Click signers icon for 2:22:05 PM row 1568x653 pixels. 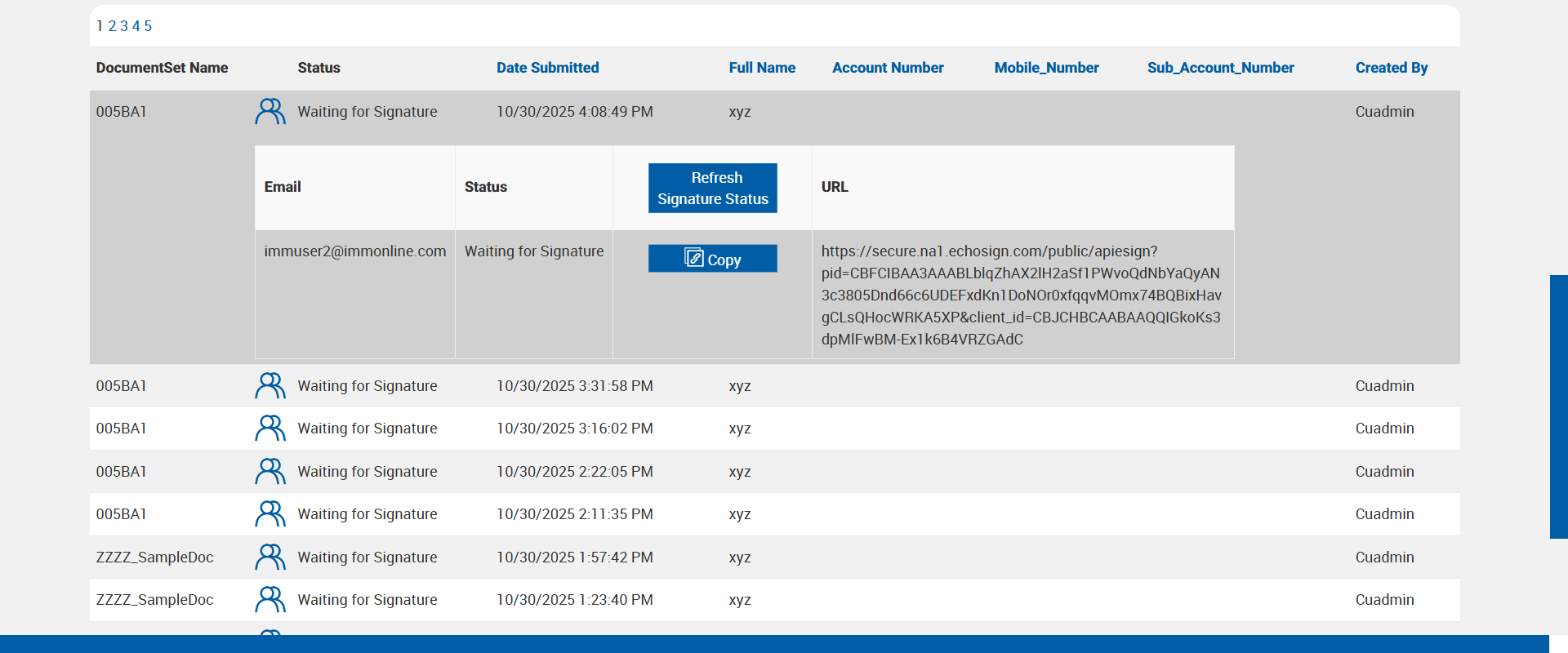click(270, 471)
